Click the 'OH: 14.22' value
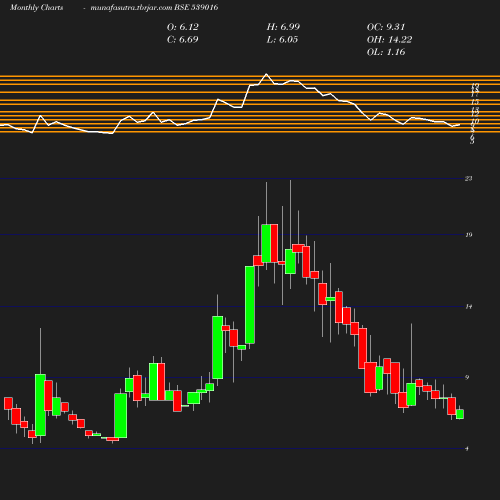Image resolution: width=500 pixels, height=500 pixels. 389,40
